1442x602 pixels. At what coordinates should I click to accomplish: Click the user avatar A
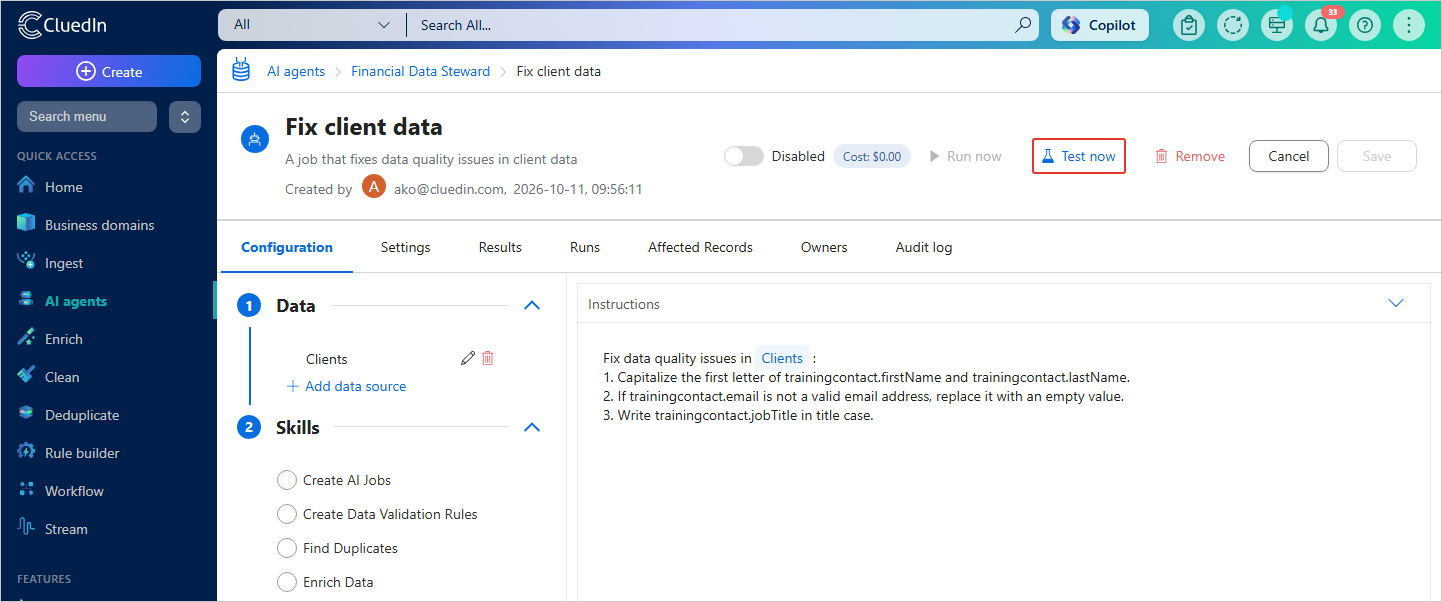click(x=374, y=187)
